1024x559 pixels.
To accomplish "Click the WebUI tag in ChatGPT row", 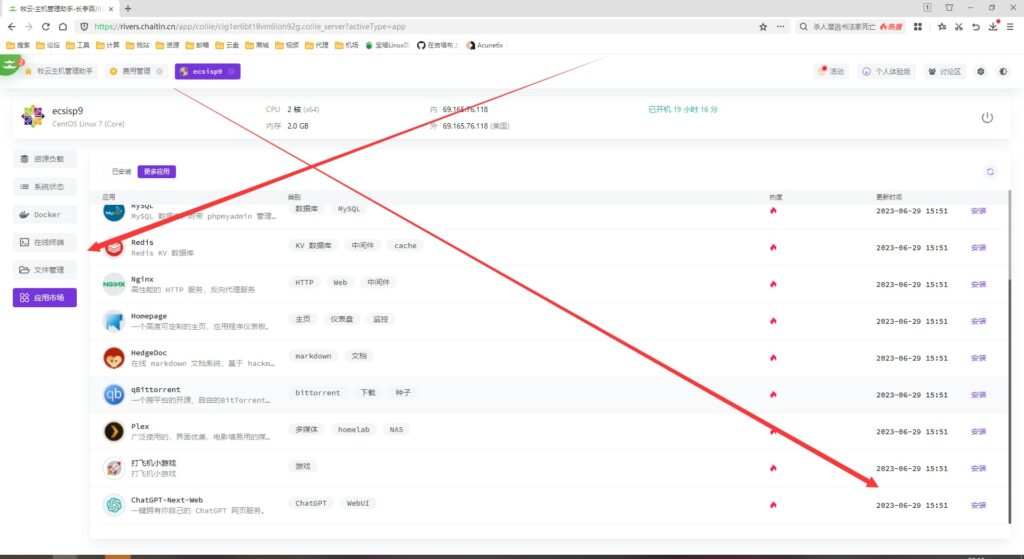I will (x=358, y=503).
